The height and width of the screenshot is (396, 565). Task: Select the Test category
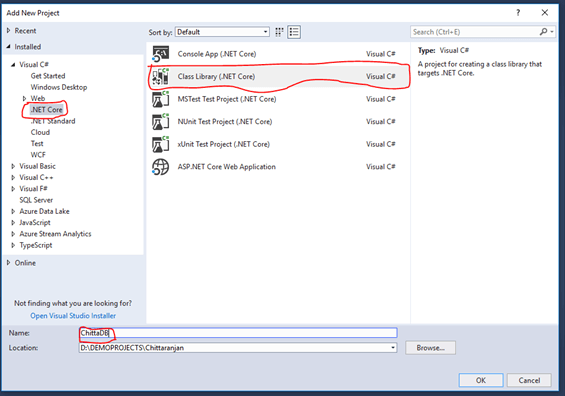pos(37,143)
